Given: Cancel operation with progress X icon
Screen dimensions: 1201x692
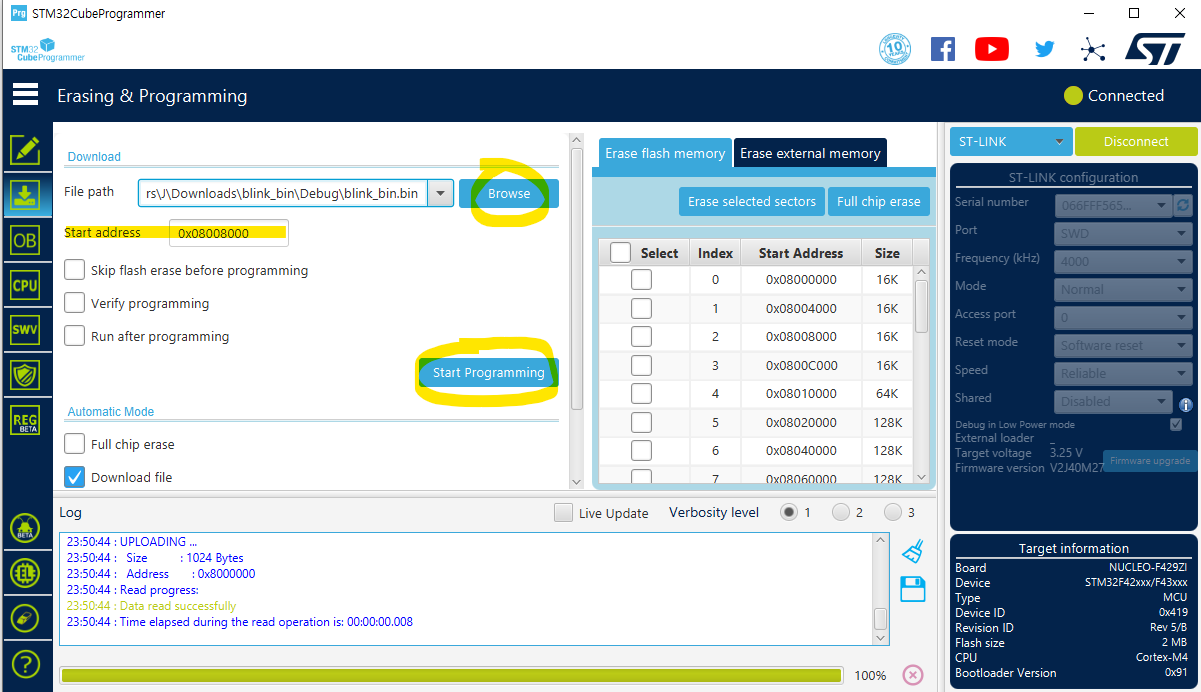Looking at the screenshot, I should [913, 675].
